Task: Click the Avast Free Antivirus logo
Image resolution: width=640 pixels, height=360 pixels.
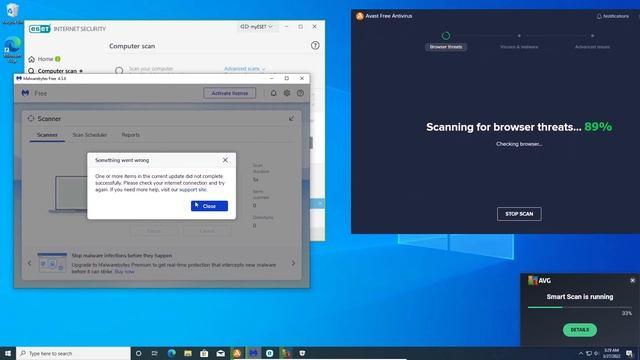Action: click(x=360, y=16)
